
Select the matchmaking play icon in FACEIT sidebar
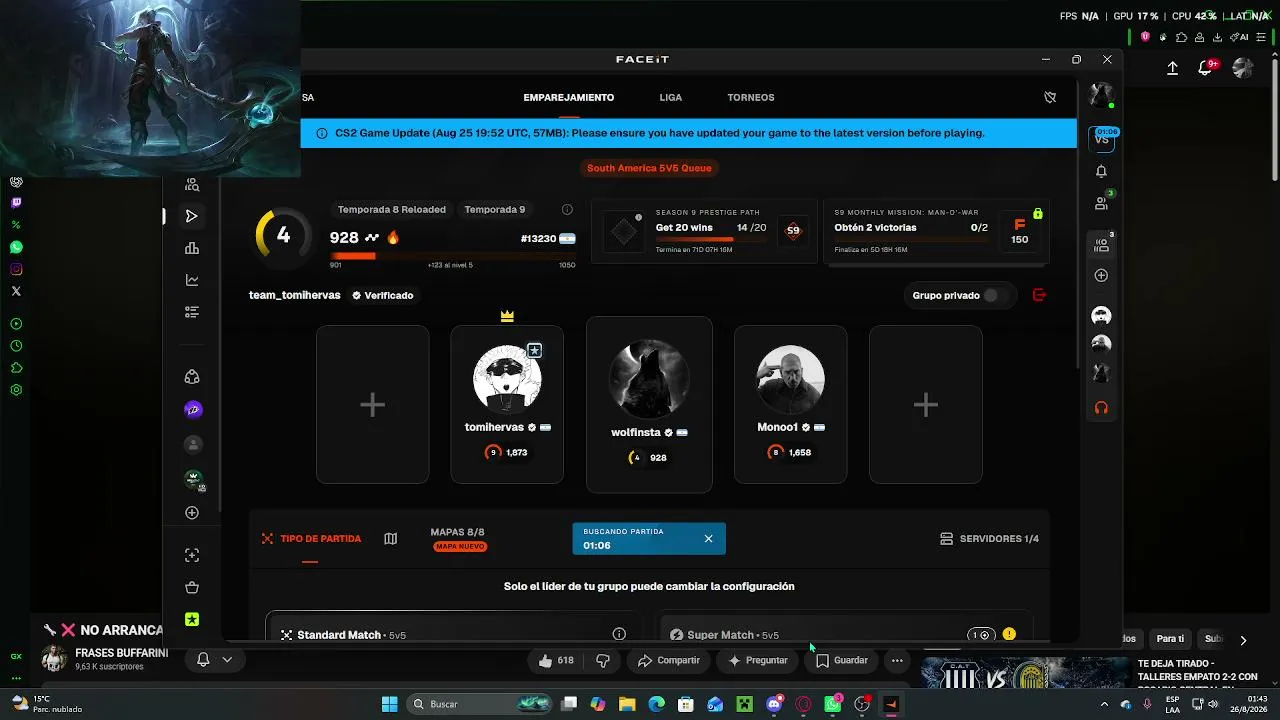tap(192, 216)
